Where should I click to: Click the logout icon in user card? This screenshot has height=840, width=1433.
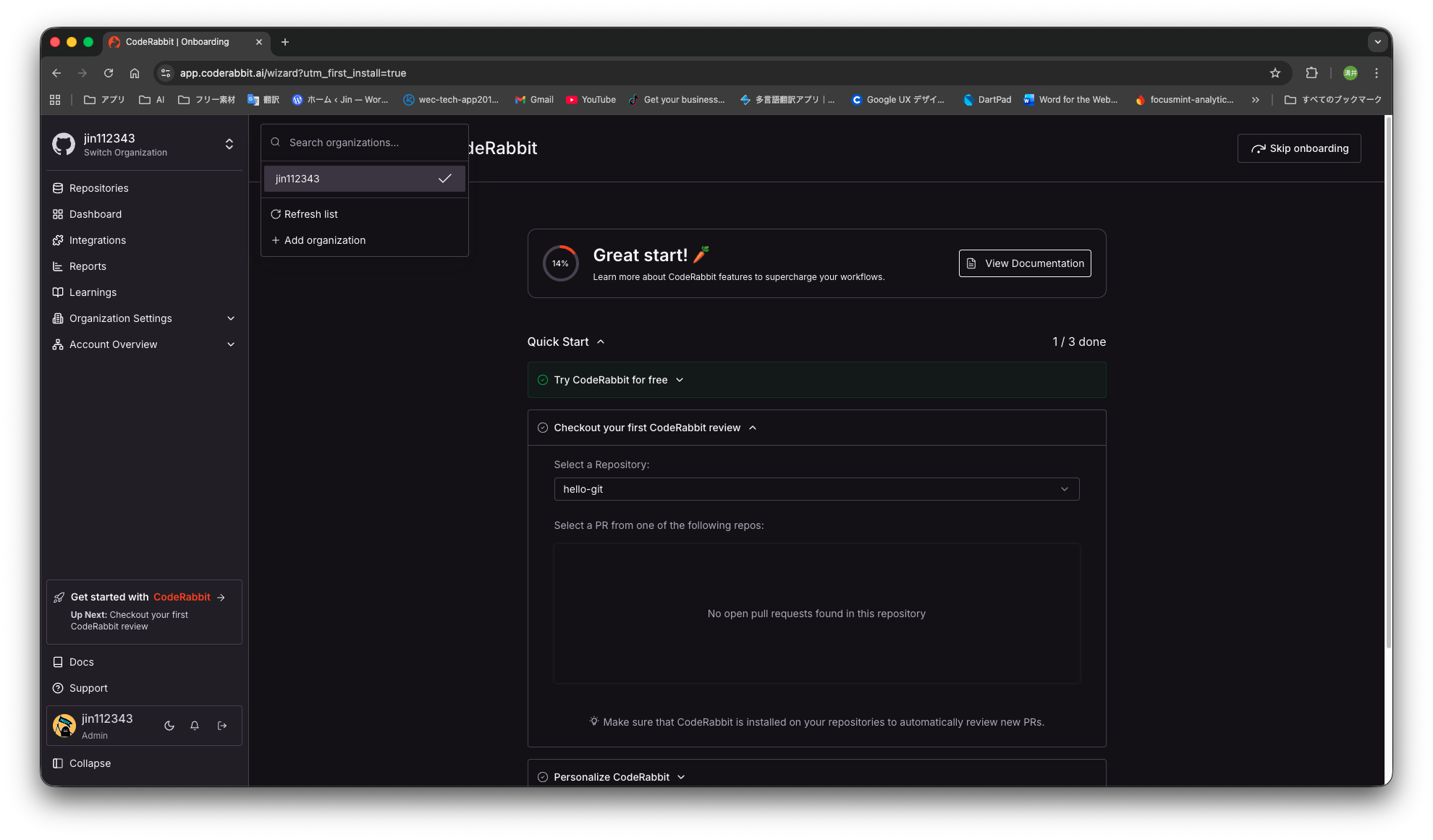tap(222, 726)
